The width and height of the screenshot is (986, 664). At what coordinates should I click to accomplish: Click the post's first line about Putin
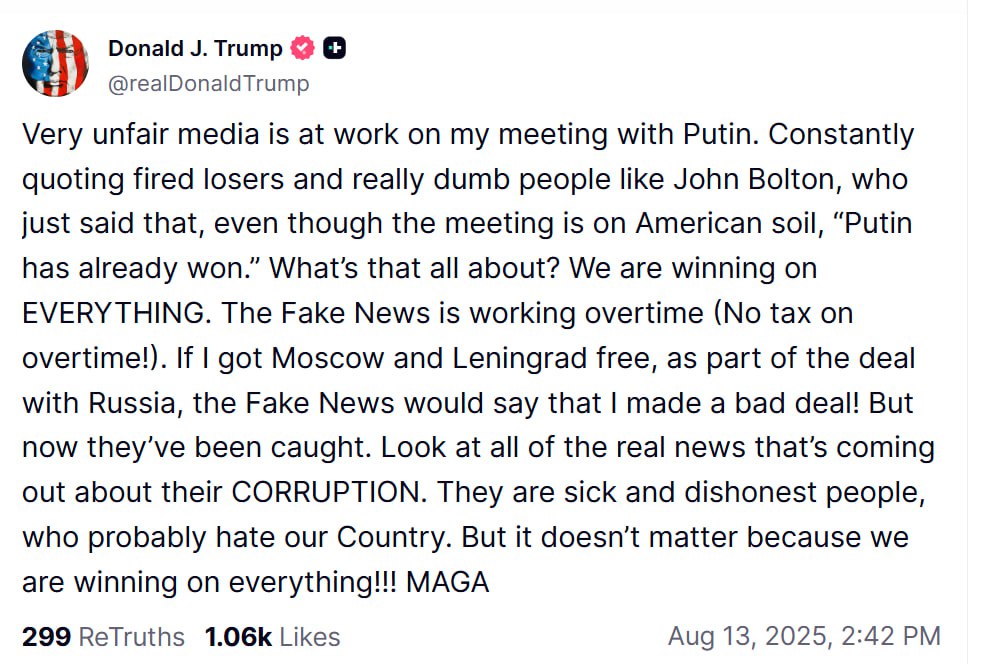(x=468, y=135)
